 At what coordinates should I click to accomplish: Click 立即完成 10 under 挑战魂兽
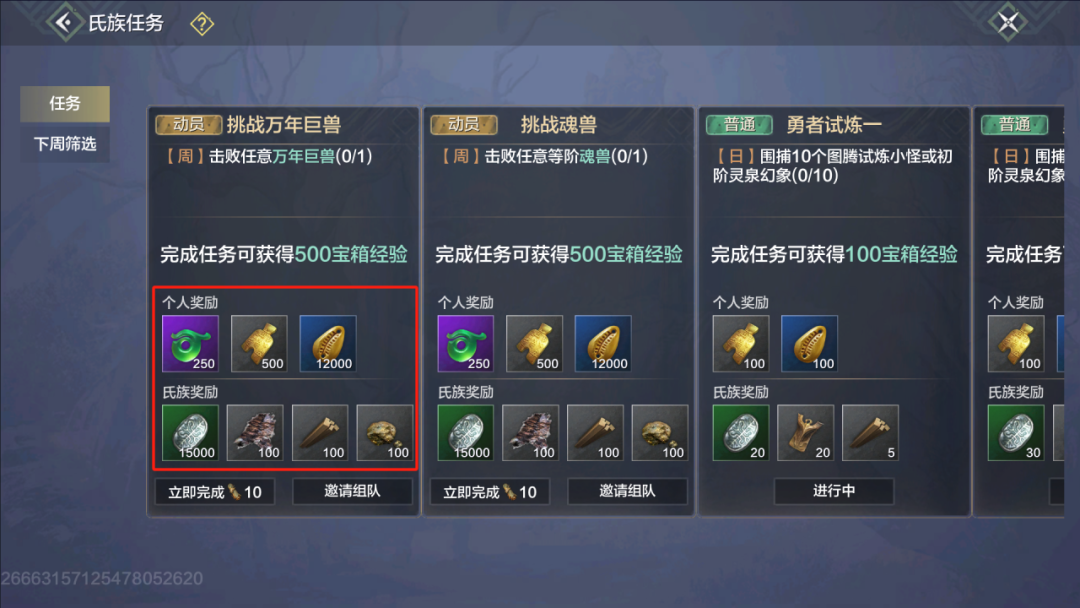pyautogui.click(x=490, y=492)
